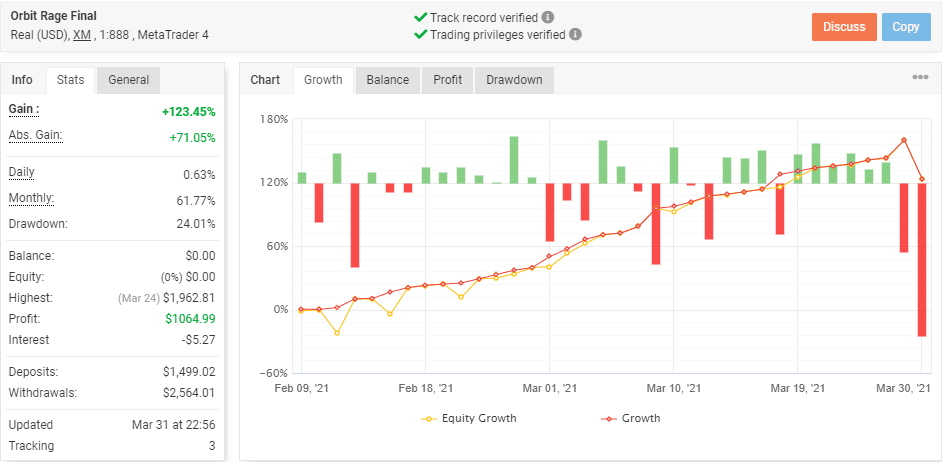The width and height of the screenshot is (942, 462).
Task: Open the chart three-dots options menu
Action: (x=920, y=78)
